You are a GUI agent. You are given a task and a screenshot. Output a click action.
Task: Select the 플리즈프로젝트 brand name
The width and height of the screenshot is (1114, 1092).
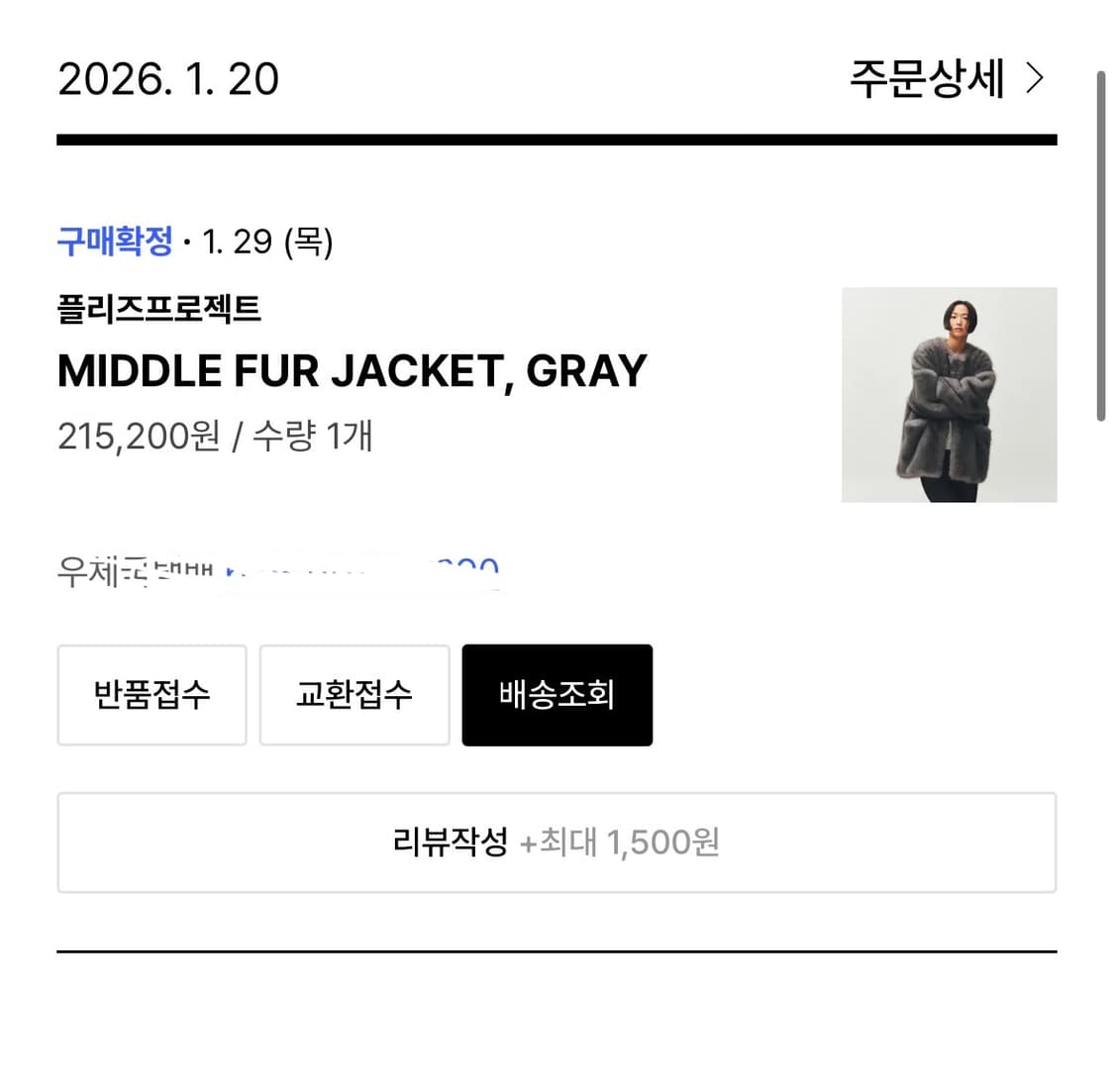(x=159, y=309)
